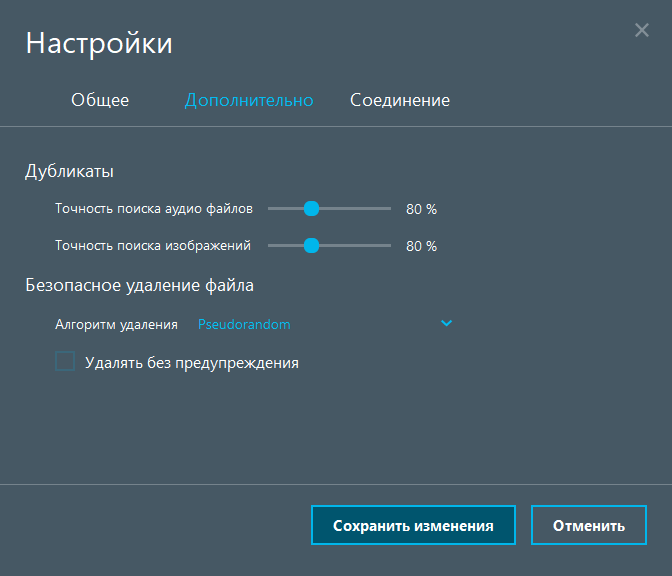Viewport: 672px width, 576px height.
Task: Open the Соединение tab
Action: [x=399, y=100]
